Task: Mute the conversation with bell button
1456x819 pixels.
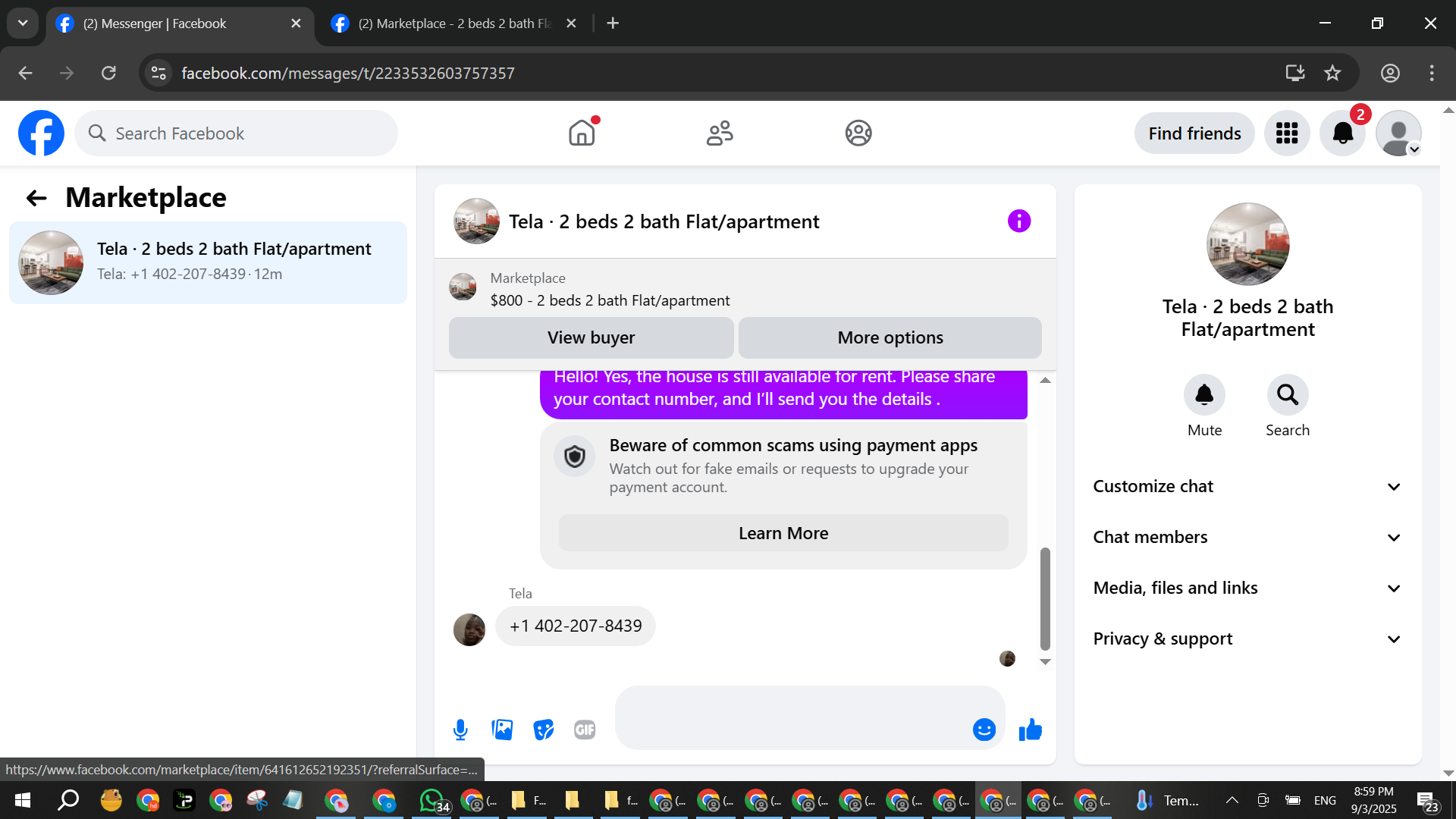Action: click(1204, 394)
